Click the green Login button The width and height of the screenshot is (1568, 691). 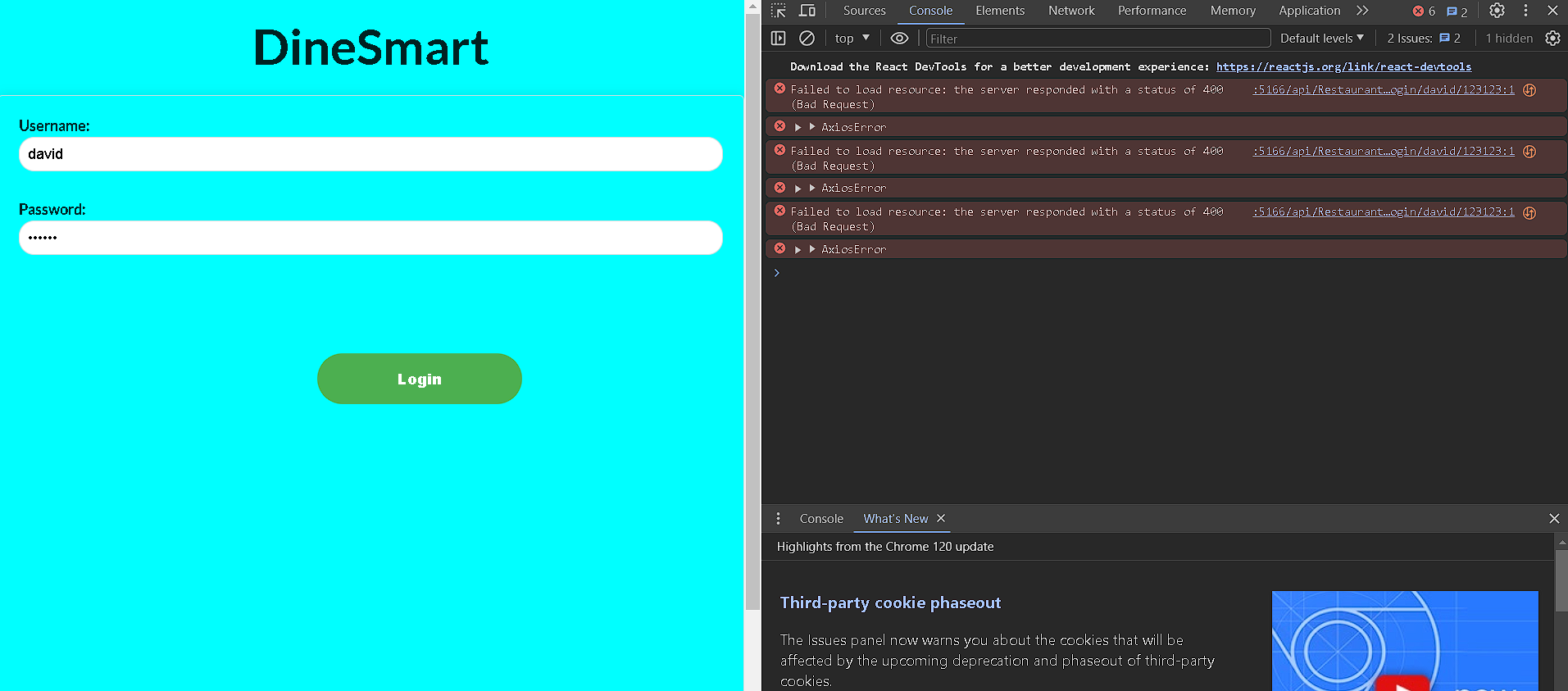420,379
